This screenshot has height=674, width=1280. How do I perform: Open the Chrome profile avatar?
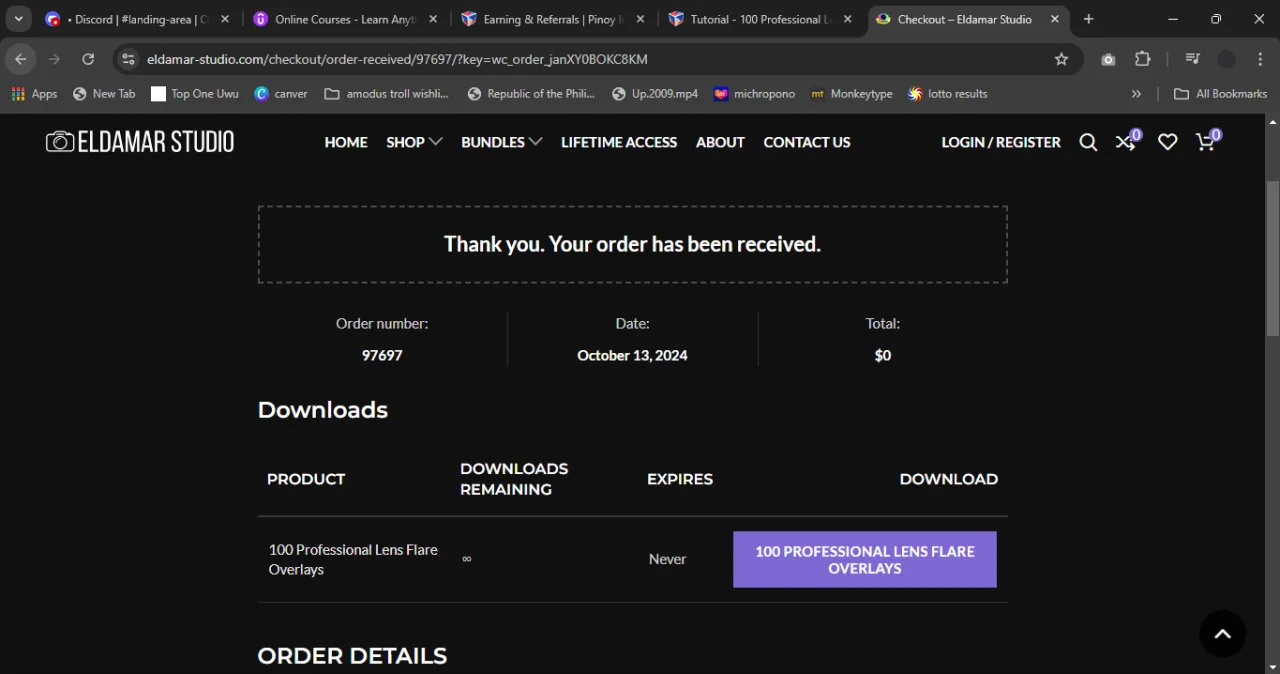[1226, 59]
